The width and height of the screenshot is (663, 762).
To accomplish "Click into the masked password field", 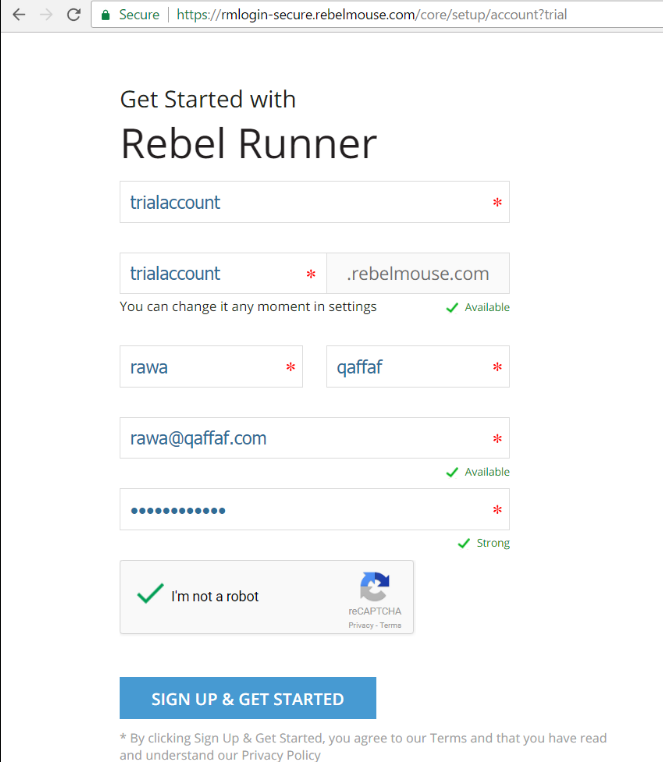I will 300,510.
